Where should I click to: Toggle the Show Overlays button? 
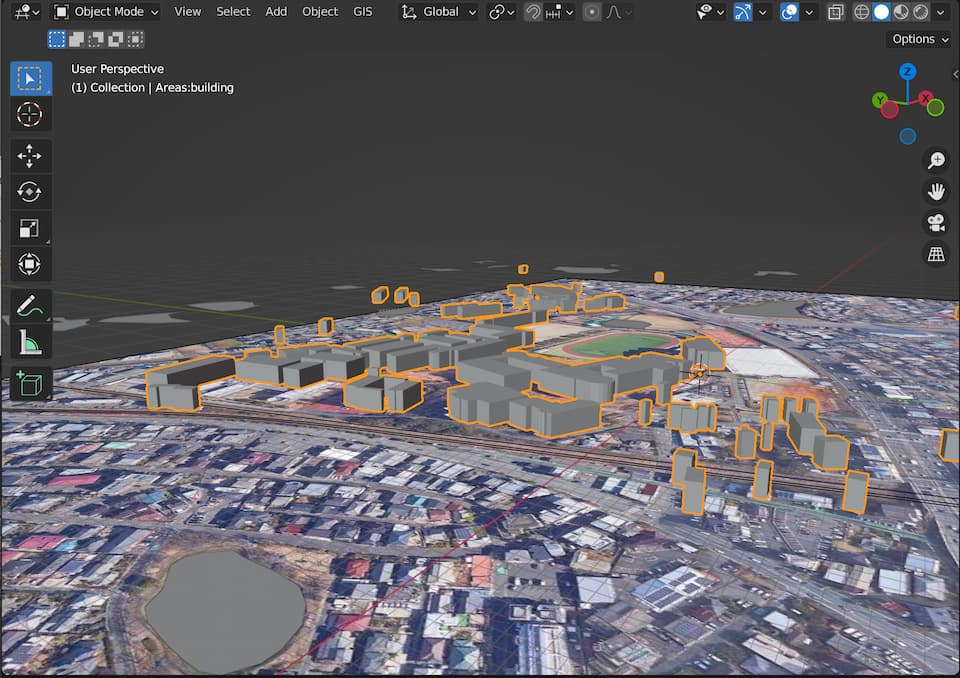pos(789,12)
